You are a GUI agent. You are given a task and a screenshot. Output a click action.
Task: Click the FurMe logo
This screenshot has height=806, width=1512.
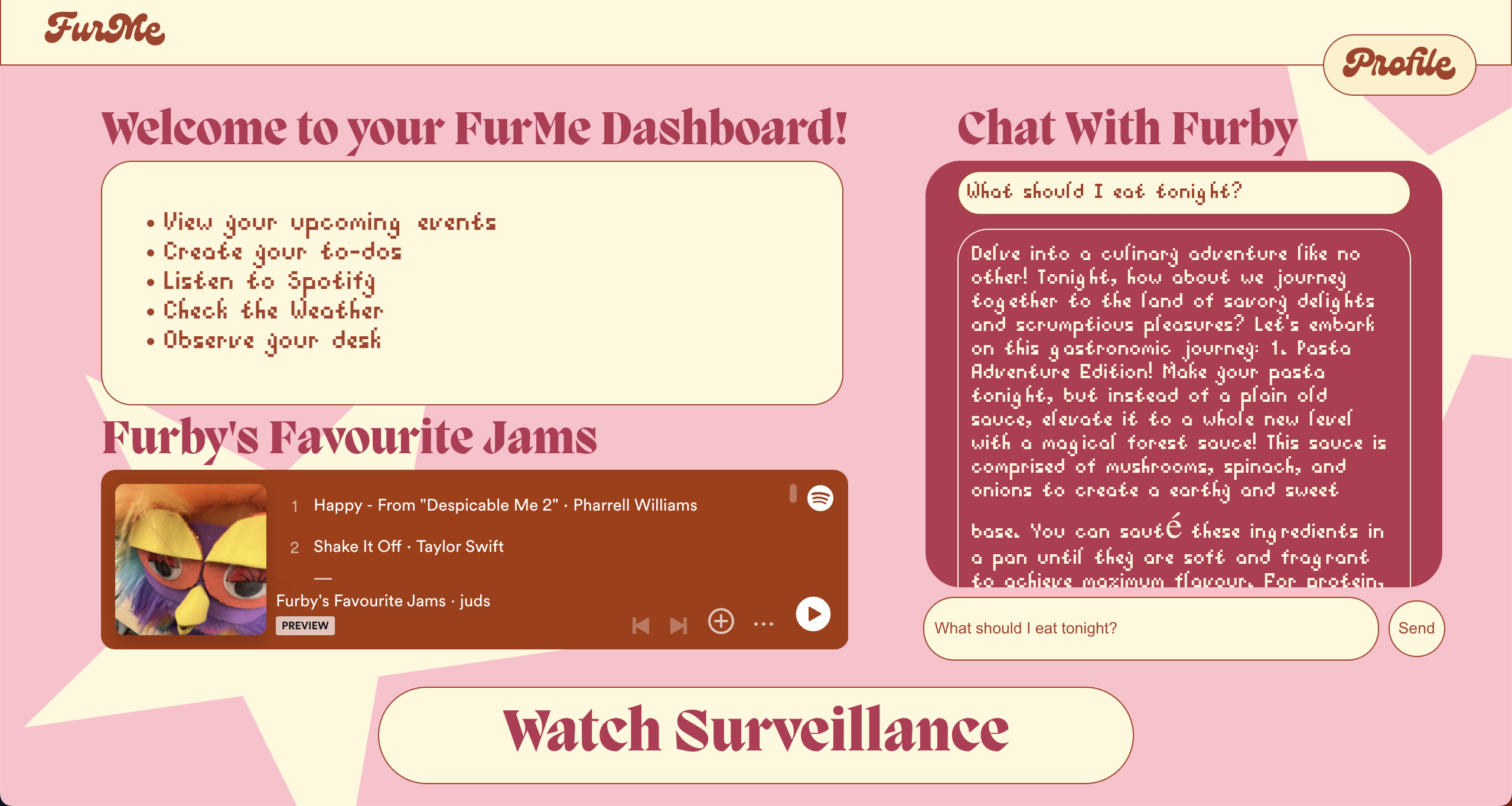[105, 30]
